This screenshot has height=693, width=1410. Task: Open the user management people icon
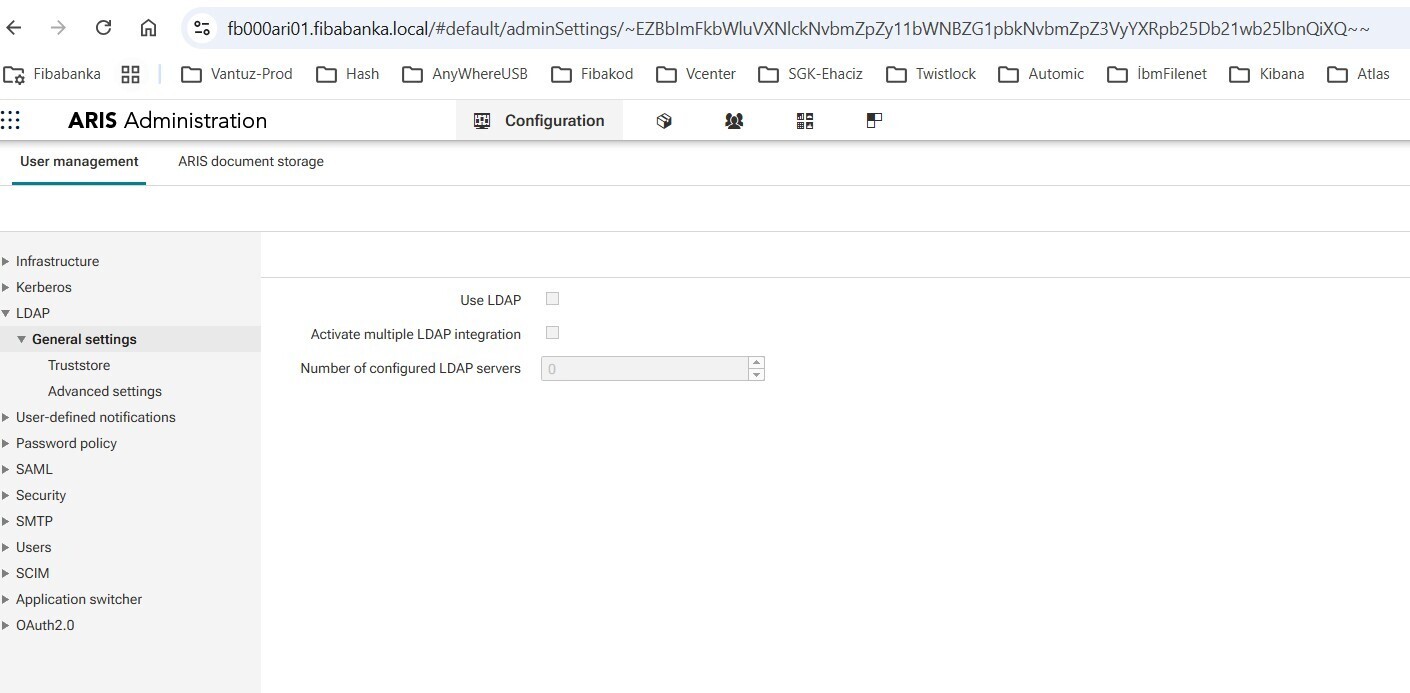734,121
